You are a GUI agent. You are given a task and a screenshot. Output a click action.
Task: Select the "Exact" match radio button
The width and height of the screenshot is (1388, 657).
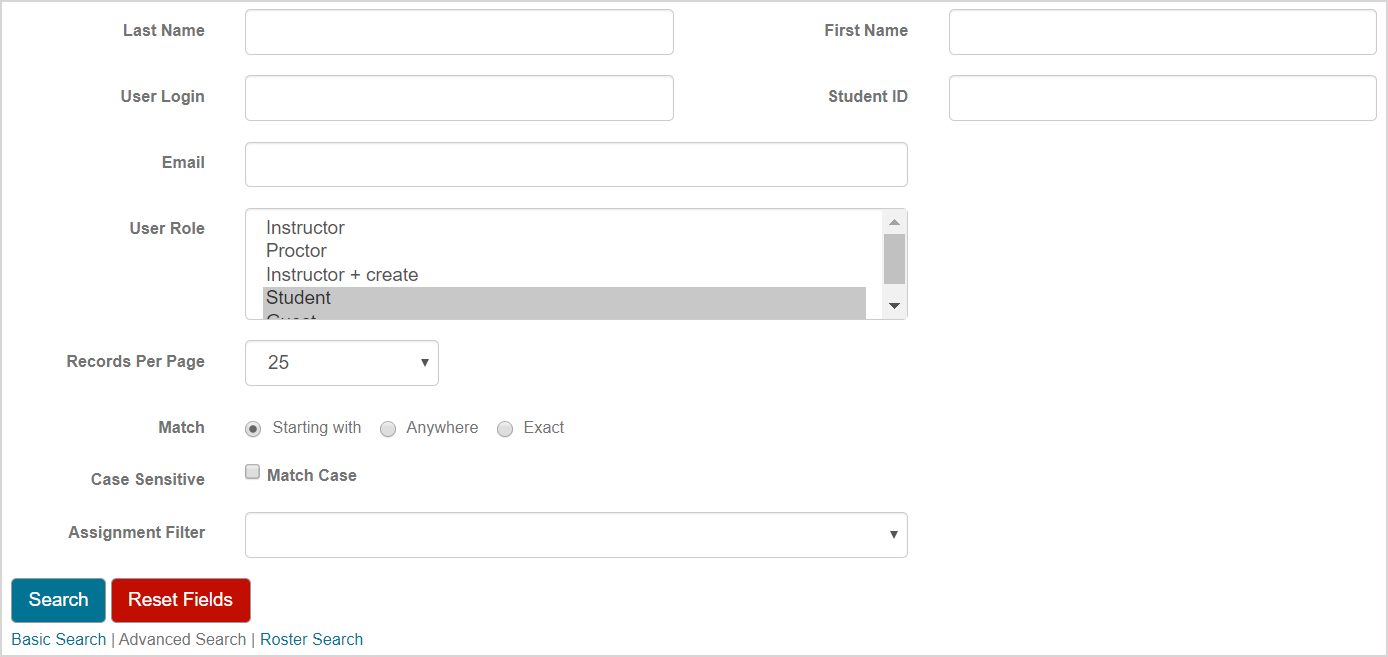505,428
